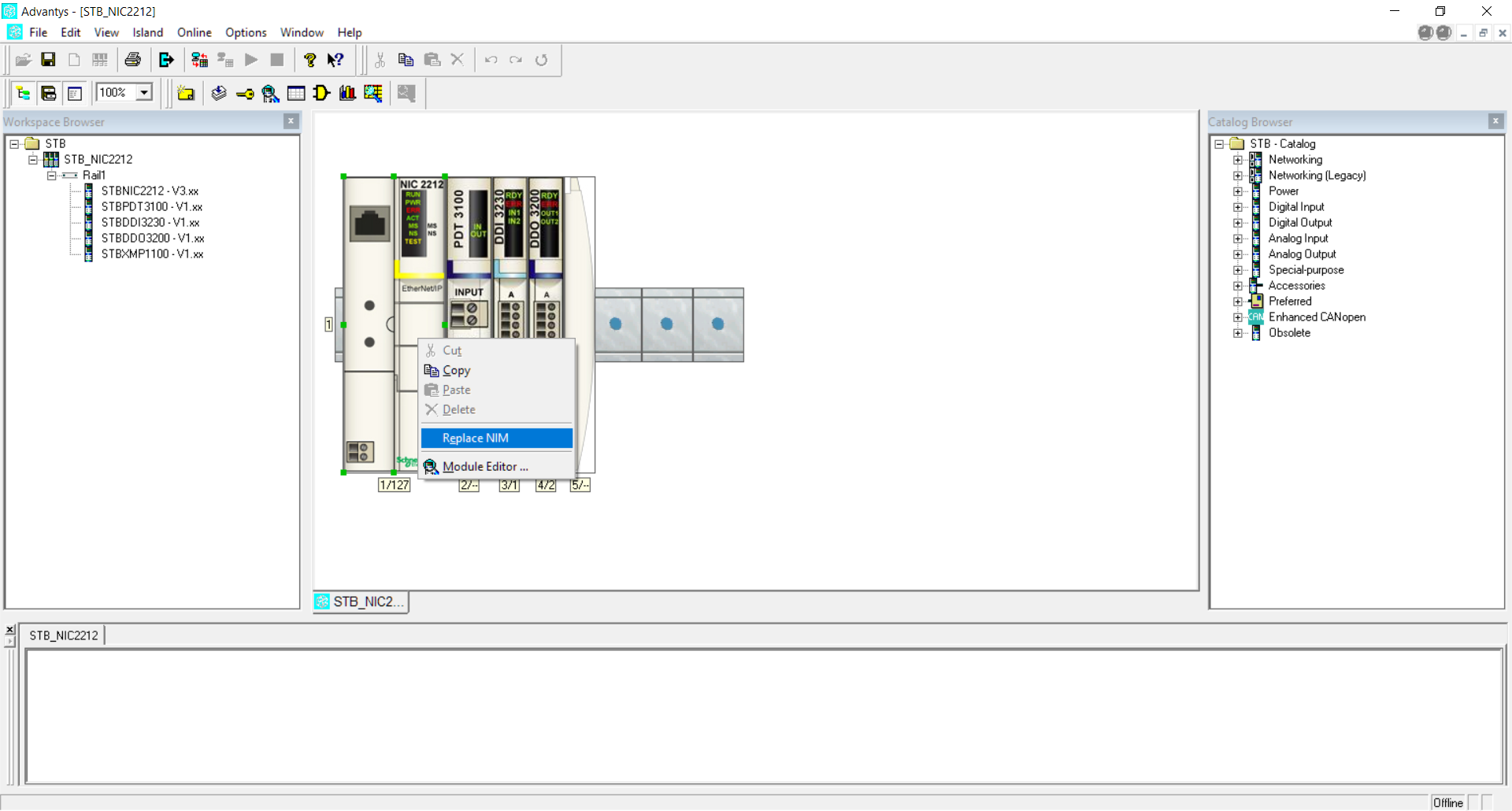The height and width of the screenshot is (811, 1512).
Task: Expand the Networking catalog category
Action: pos(1238,159)
